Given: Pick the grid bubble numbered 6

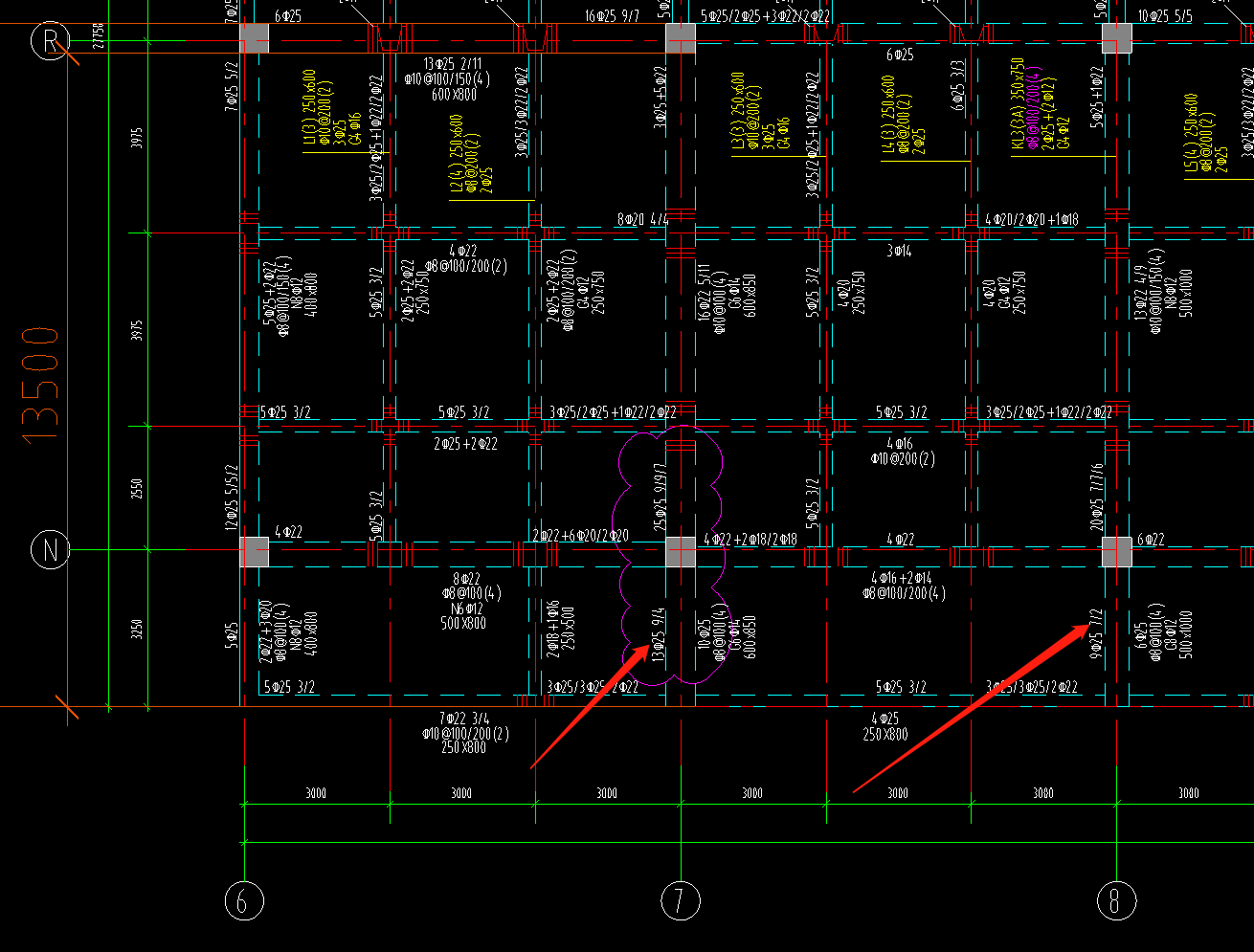Looking at the screenshot, I should [x=244, y=900].
